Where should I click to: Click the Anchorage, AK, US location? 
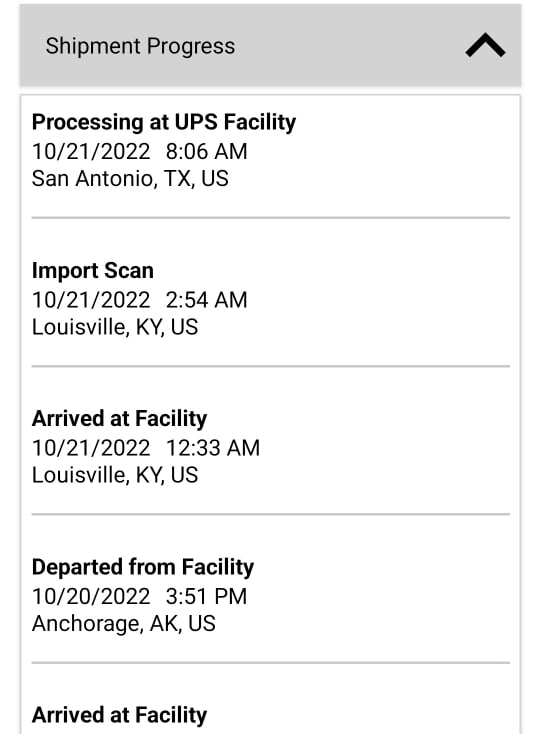tap(124, 623)
